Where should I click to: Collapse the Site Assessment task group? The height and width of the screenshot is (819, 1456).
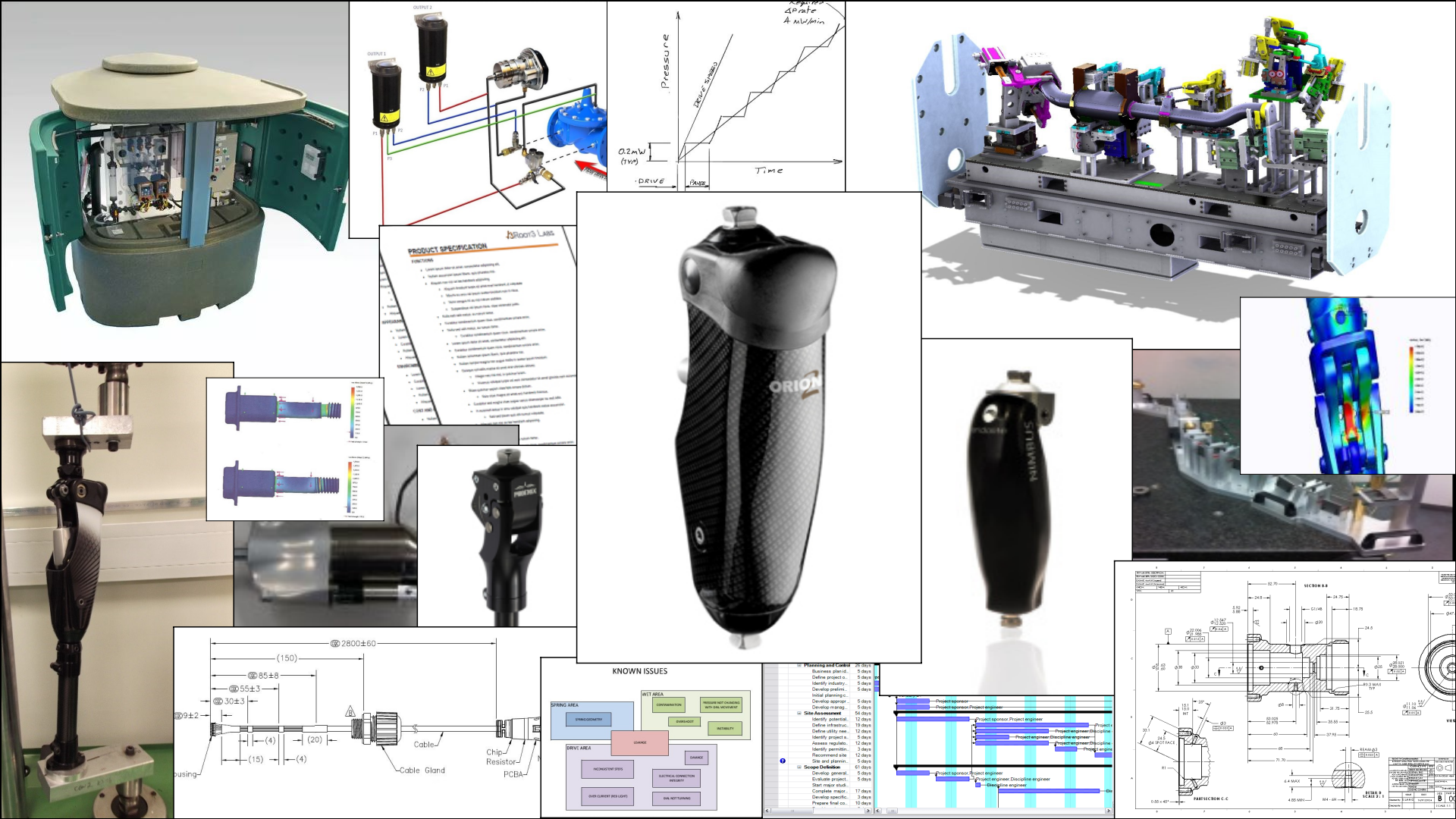(x=799, y=713)
